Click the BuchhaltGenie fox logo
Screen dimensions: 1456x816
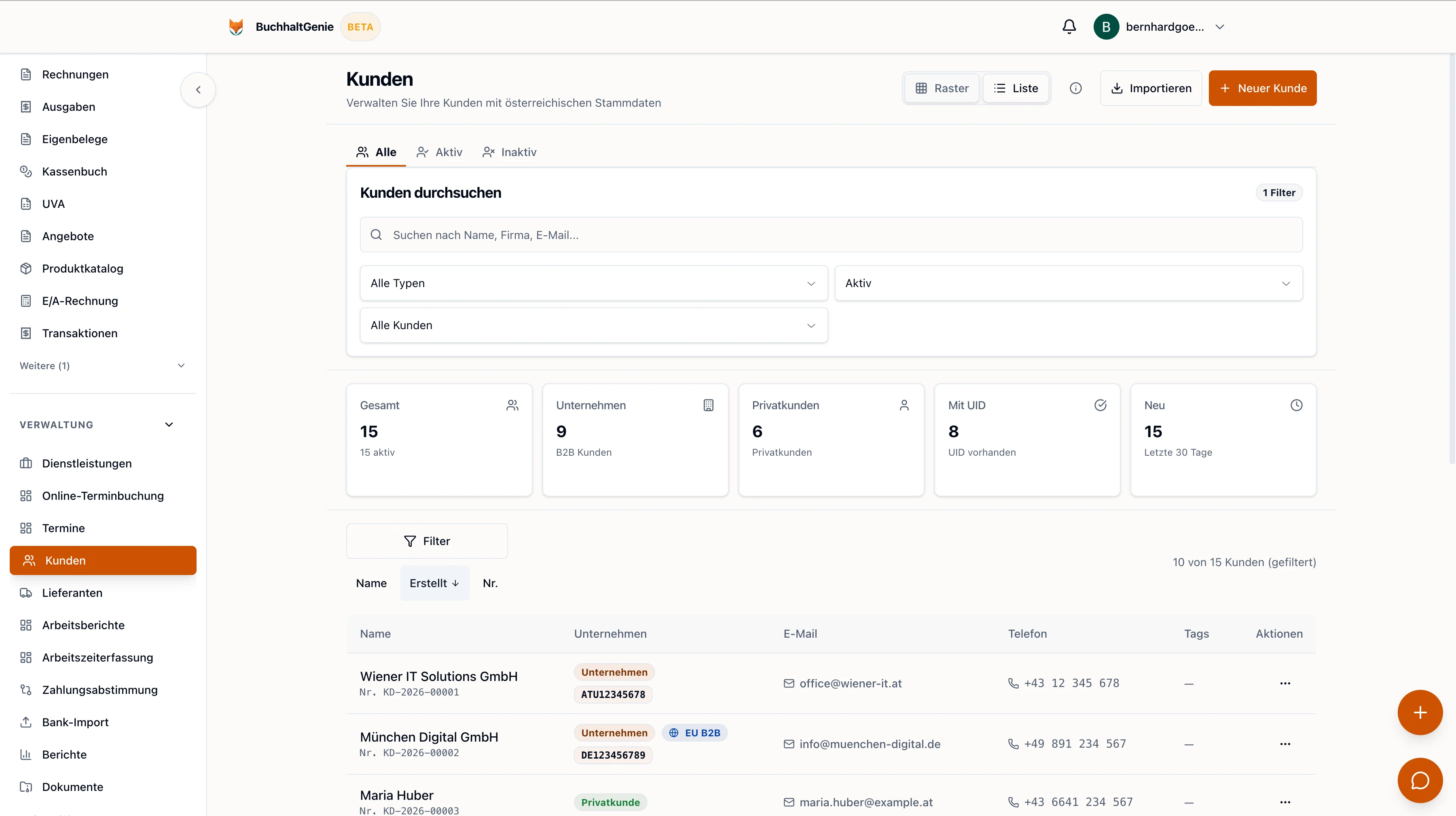[236, 27]
